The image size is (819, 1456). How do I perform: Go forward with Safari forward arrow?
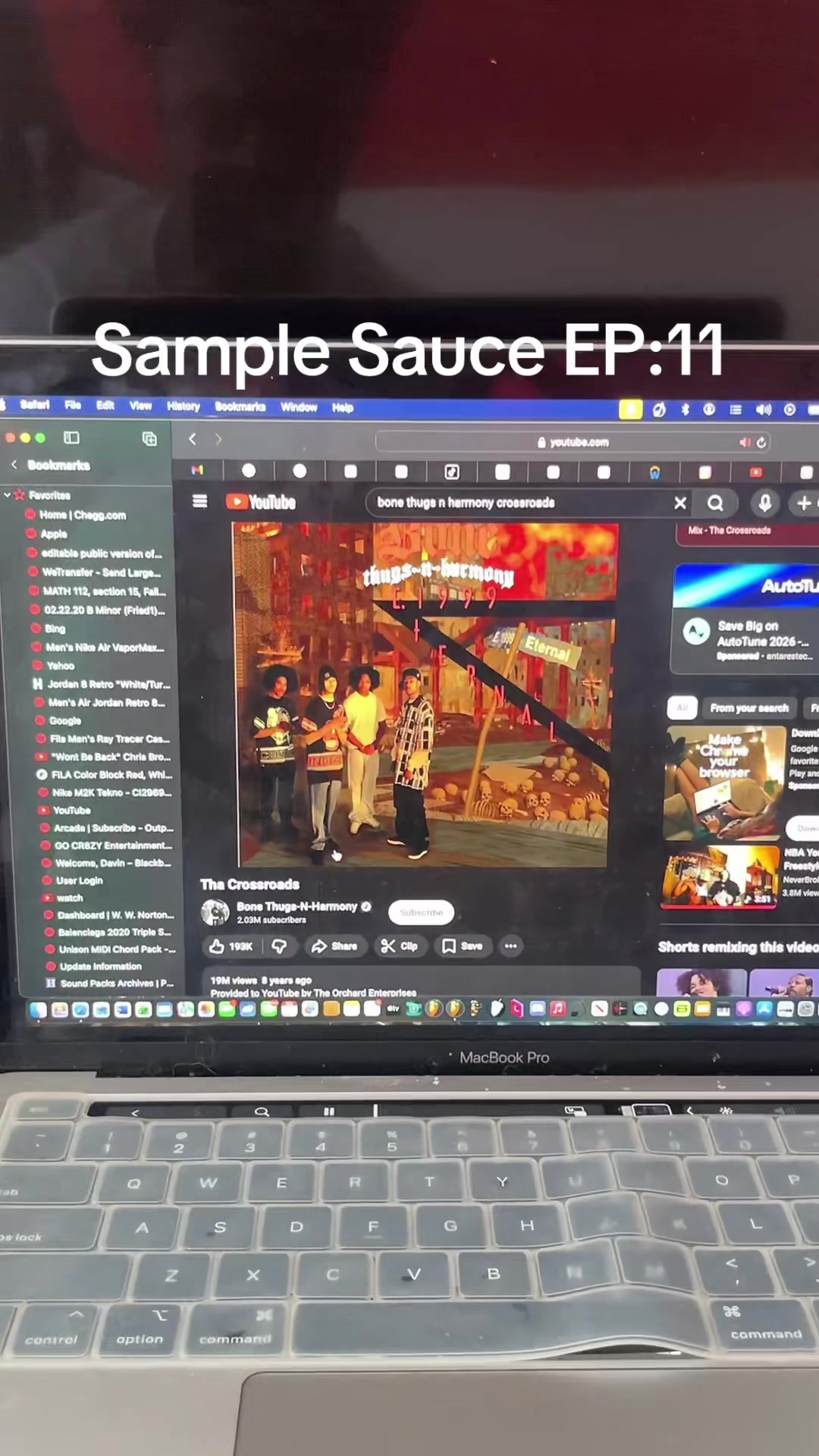point(218,439)
